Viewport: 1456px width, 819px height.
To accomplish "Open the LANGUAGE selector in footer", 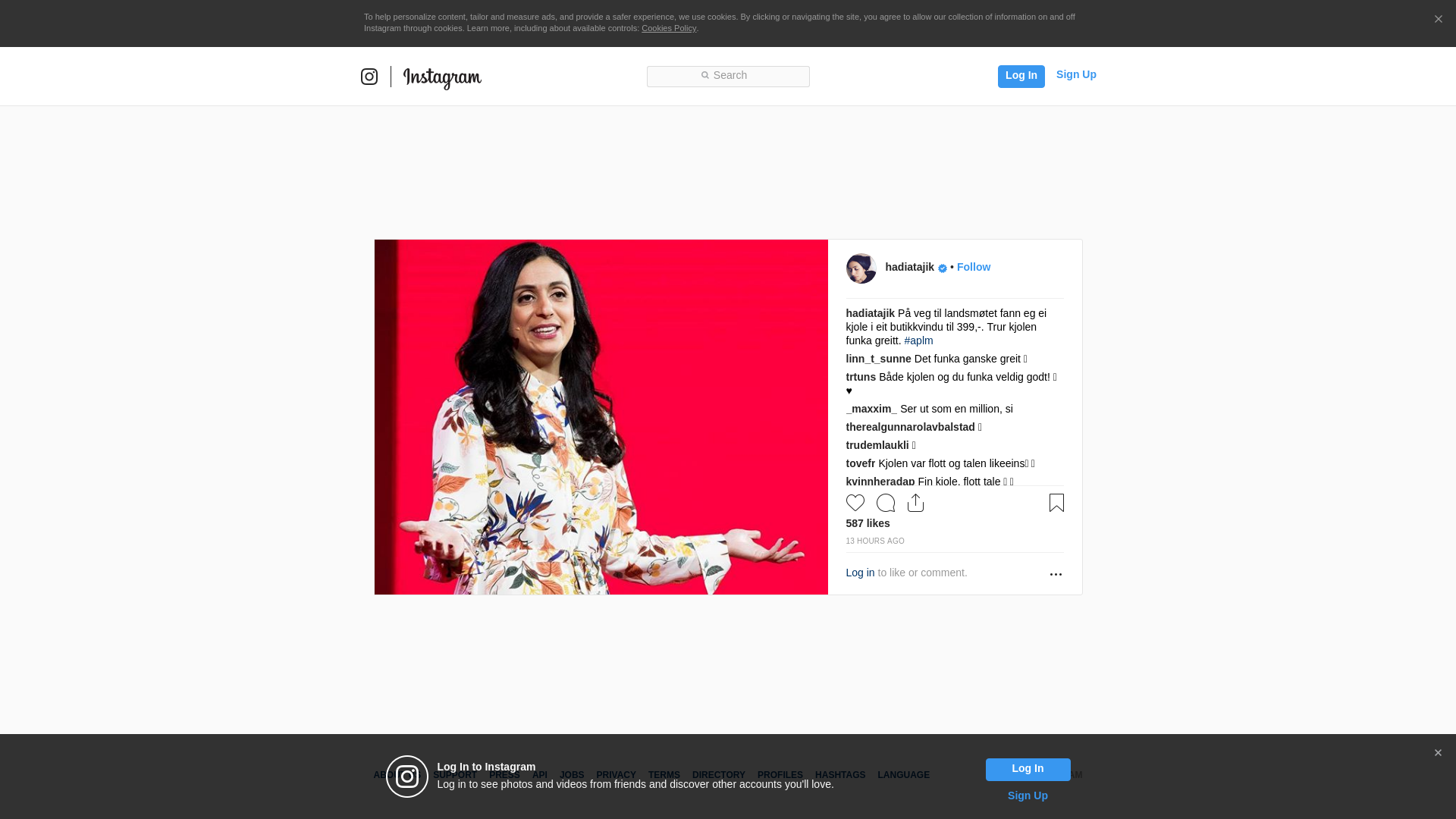I will (x=903, y=775).
